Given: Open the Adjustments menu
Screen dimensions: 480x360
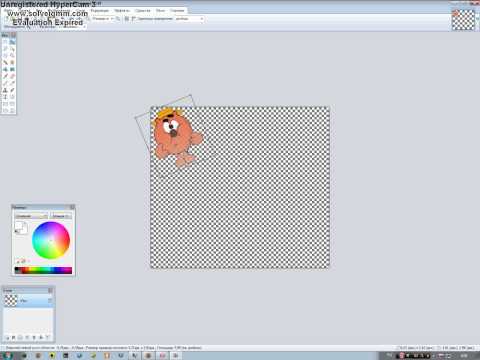Looking at the screenshot, I should [x=100, y=11].
